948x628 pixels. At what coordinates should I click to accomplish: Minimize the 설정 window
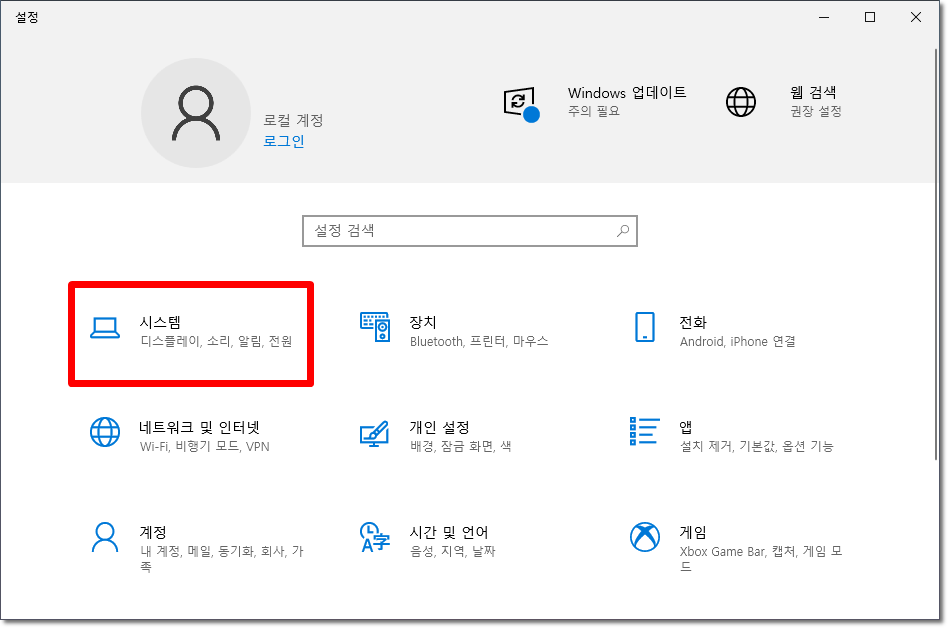pos(823,17)
